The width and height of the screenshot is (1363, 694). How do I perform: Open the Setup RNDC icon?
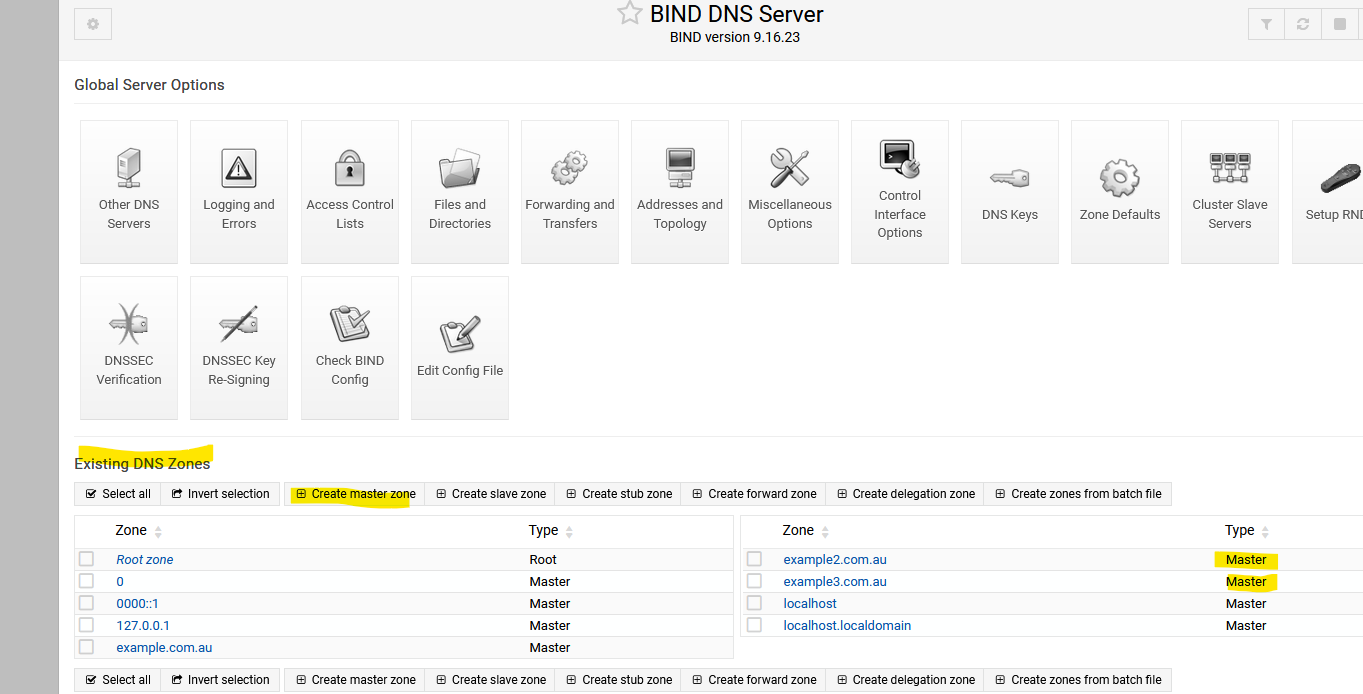[1328, 192]
